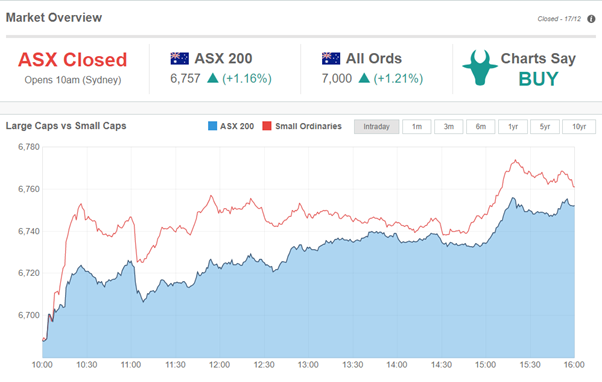Show the 5yr chart range
Viewport: 602px width, 382px height.
pyautogui.click(x=544, y=127)
